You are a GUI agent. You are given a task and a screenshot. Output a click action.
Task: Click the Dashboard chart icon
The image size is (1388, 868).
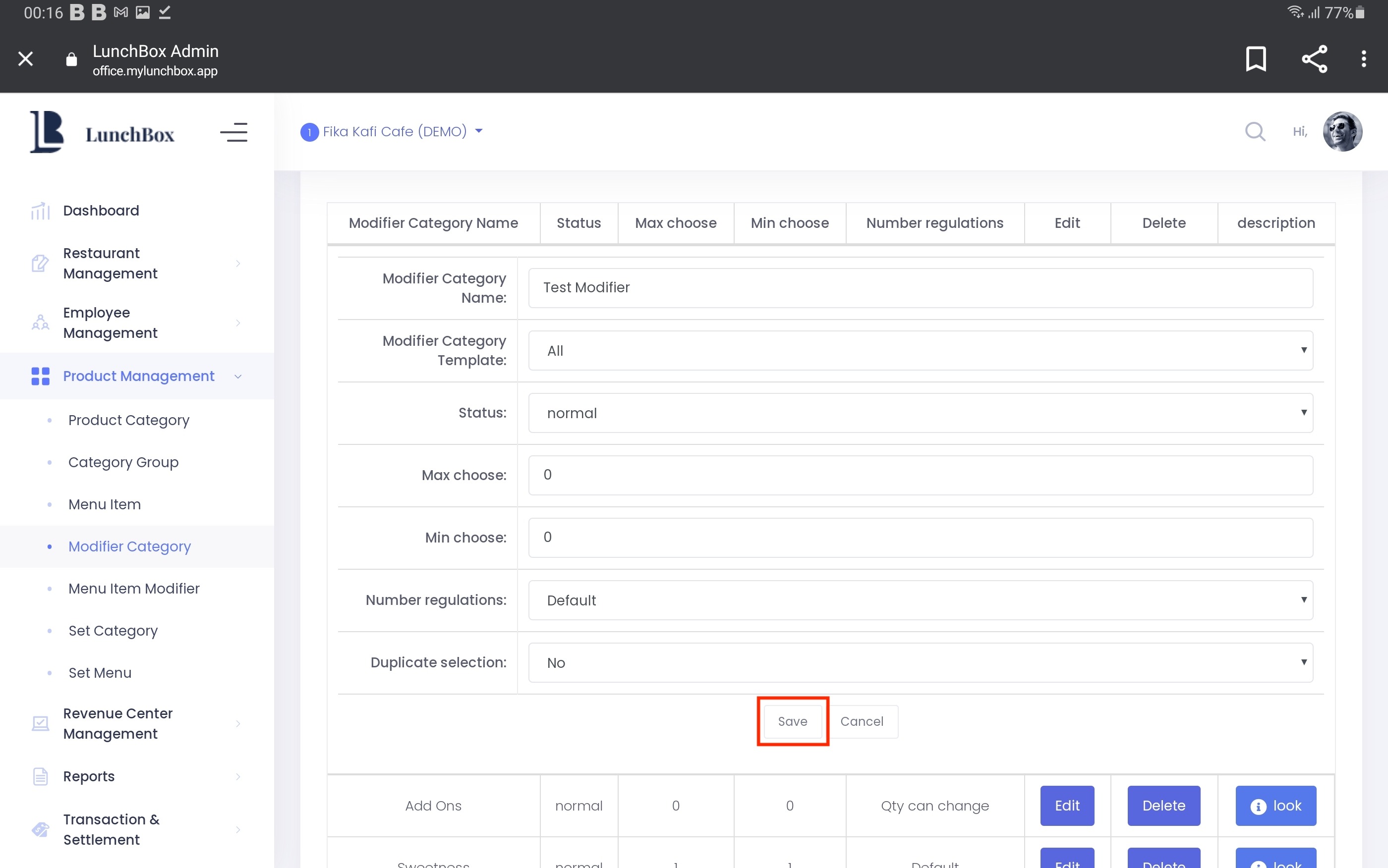point(40,211)
